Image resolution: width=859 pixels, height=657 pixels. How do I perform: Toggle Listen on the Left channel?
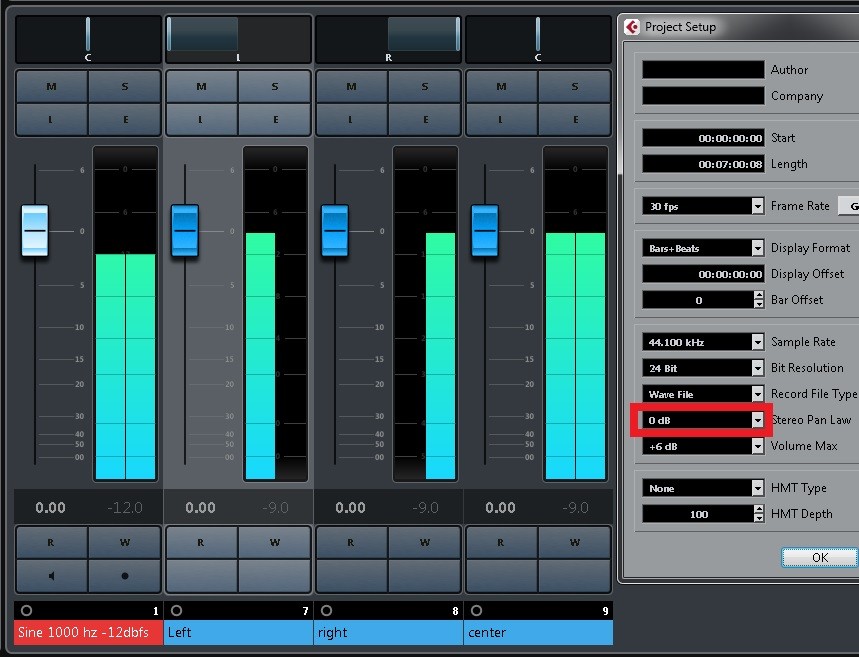[202, 119]
